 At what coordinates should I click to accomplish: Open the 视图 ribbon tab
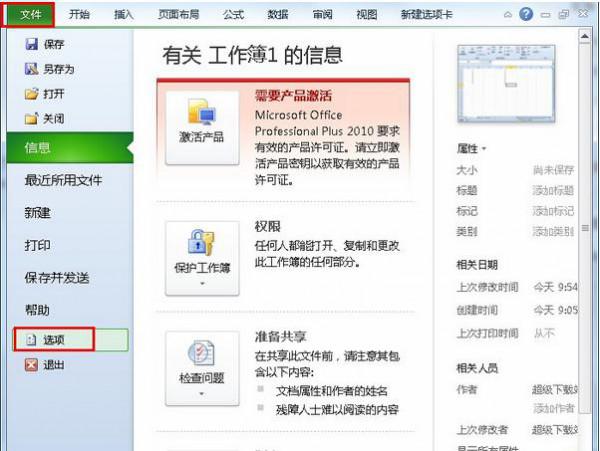pos(367,15)
